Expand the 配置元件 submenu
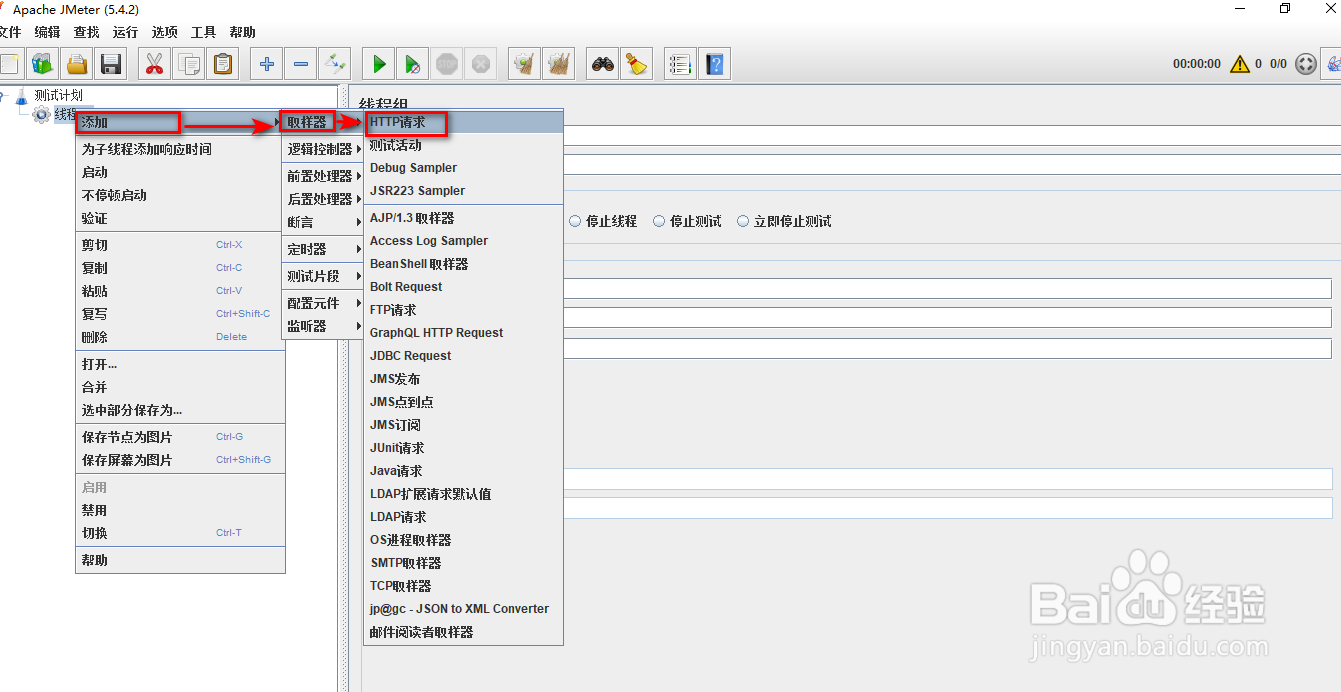Screen dimensions: 1341x692 pos(323,303)
